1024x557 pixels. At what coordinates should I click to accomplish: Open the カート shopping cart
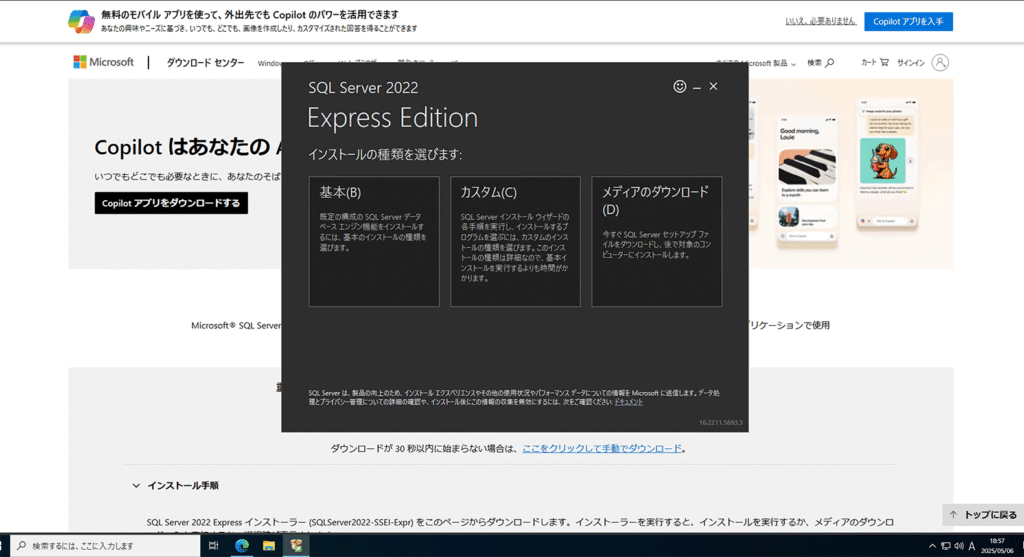[874, 63]
